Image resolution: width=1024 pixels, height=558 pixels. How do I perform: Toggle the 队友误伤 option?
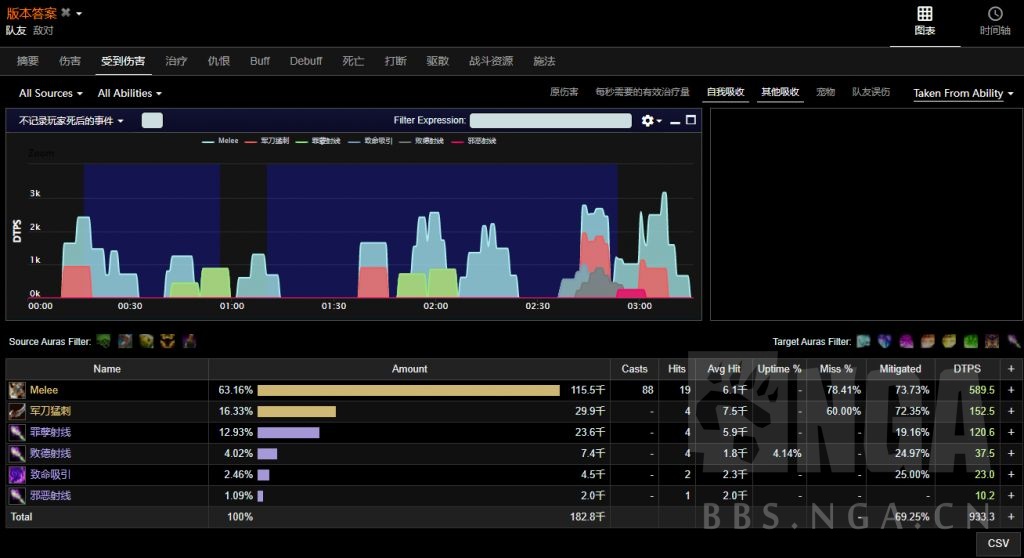coord(871,92)
